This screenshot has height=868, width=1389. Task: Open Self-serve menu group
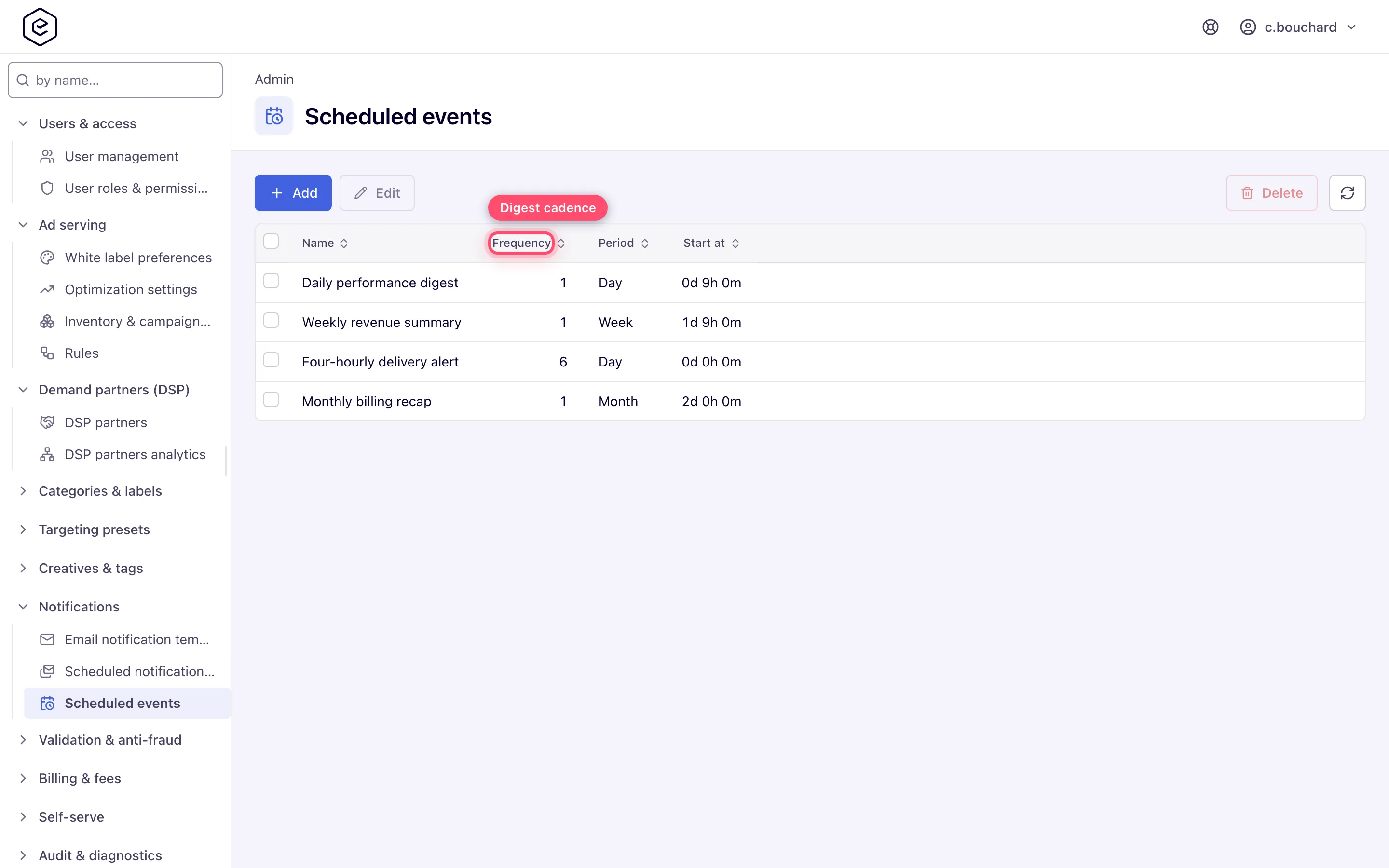pyautogui.click(x=71, y=817)
